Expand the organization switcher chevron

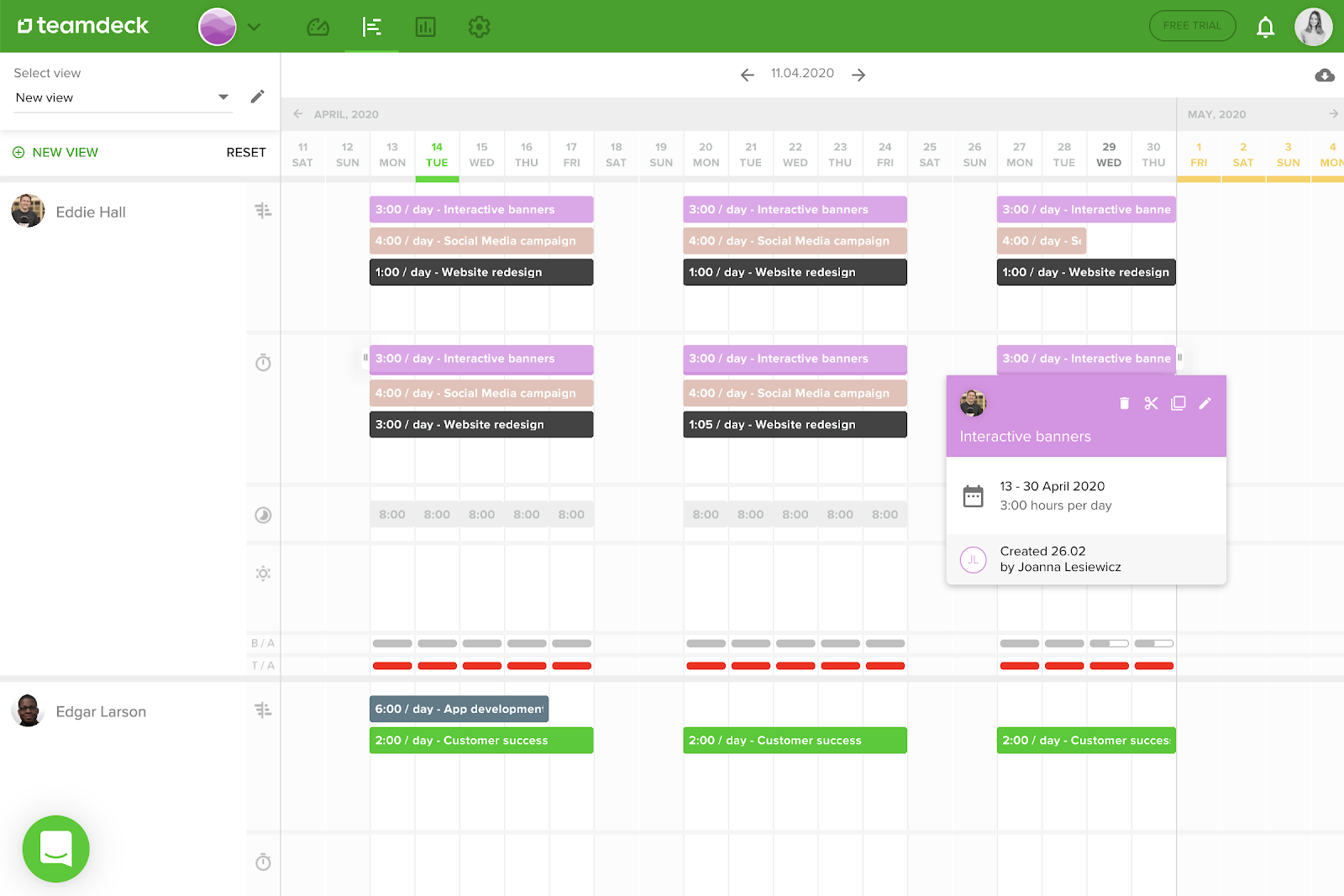(x=254, y=27)
